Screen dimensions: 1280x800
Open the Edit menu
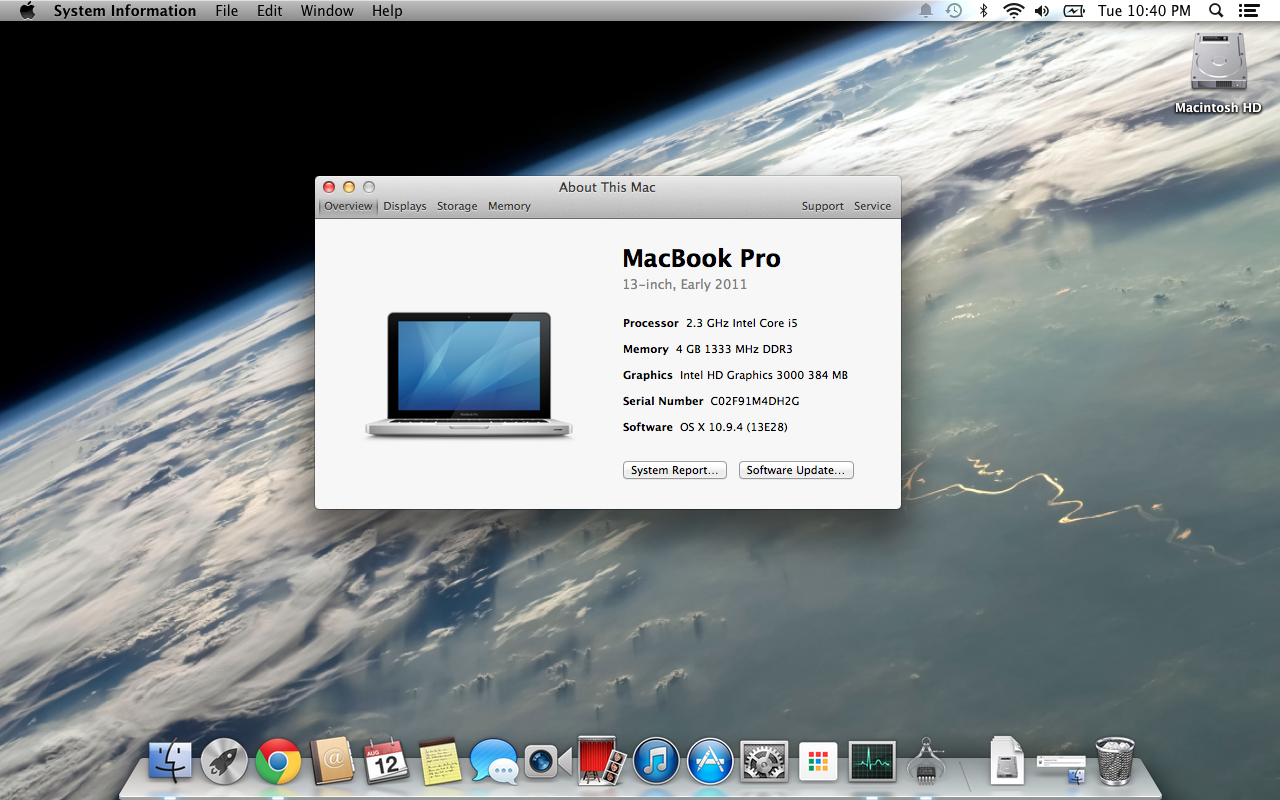pyautogui.click(x=269, y=11)
